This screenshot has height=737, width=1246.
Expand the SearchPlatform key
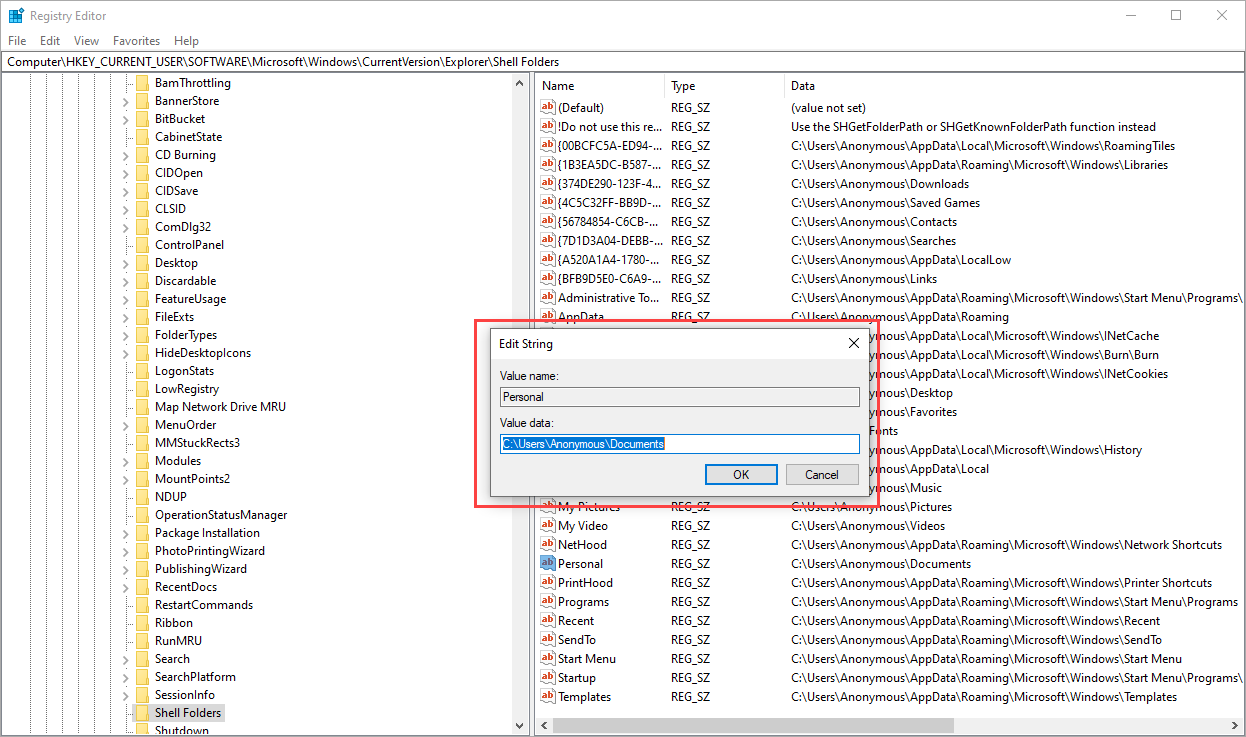pyautogui.click(x=126, y=677)
